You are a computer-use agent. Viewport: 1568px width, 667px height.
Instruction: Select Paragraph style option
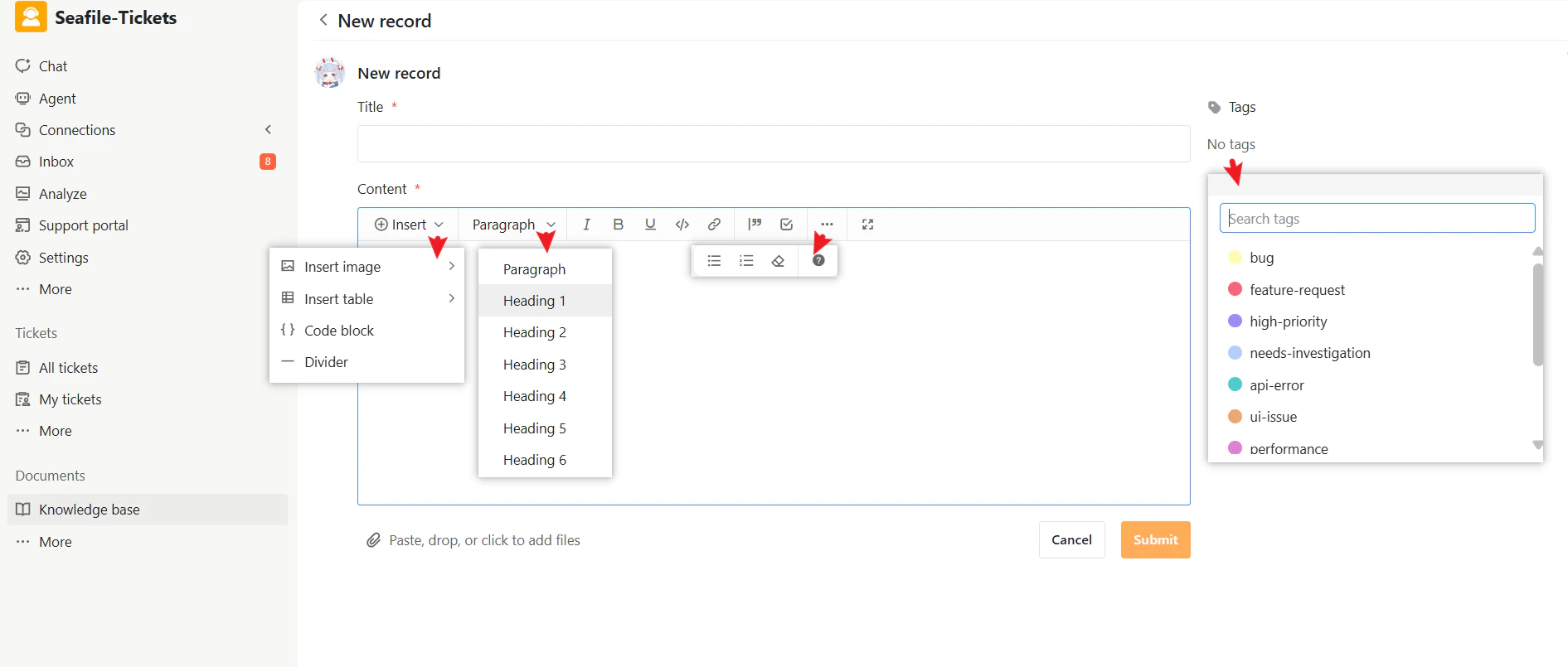pyautogui.click(x=545, y=269)
